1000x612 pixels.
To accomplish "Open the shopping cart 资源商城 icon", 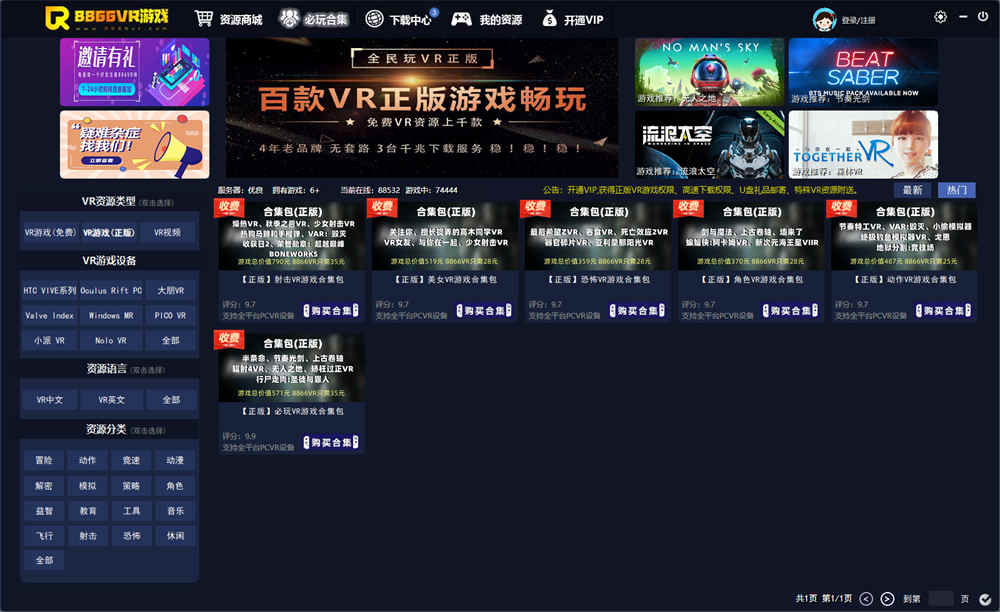I will click(x=203, y=19).
